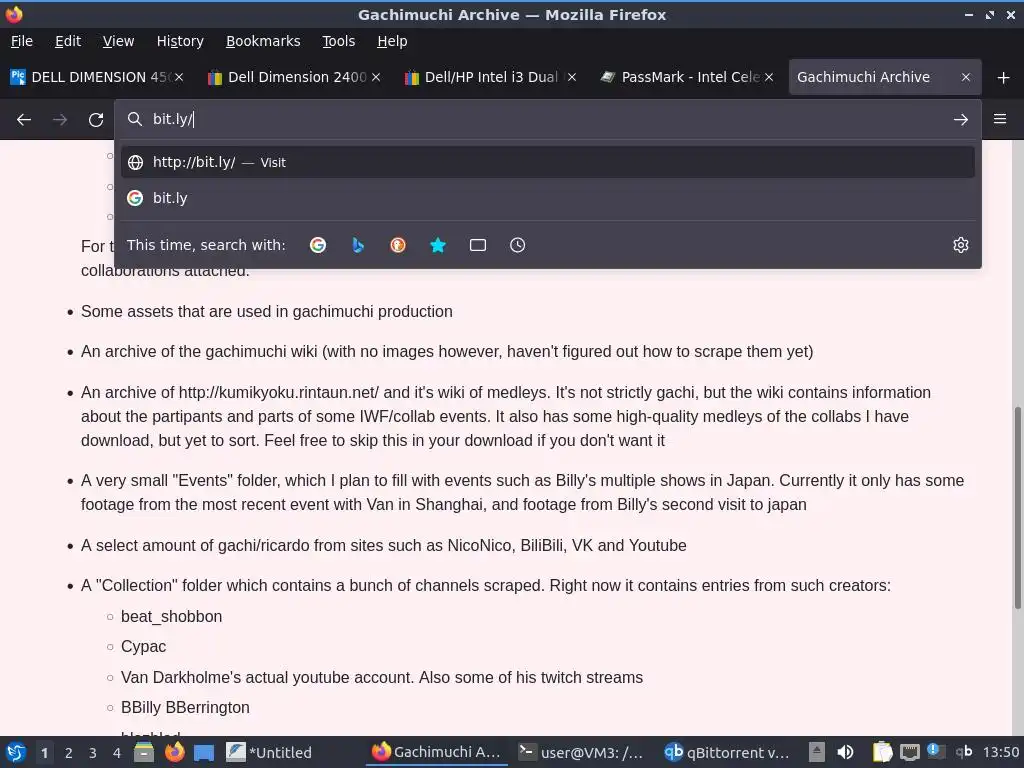
Task: Switch to workspace 4 in taskbar
Action: tap(116, 753)
